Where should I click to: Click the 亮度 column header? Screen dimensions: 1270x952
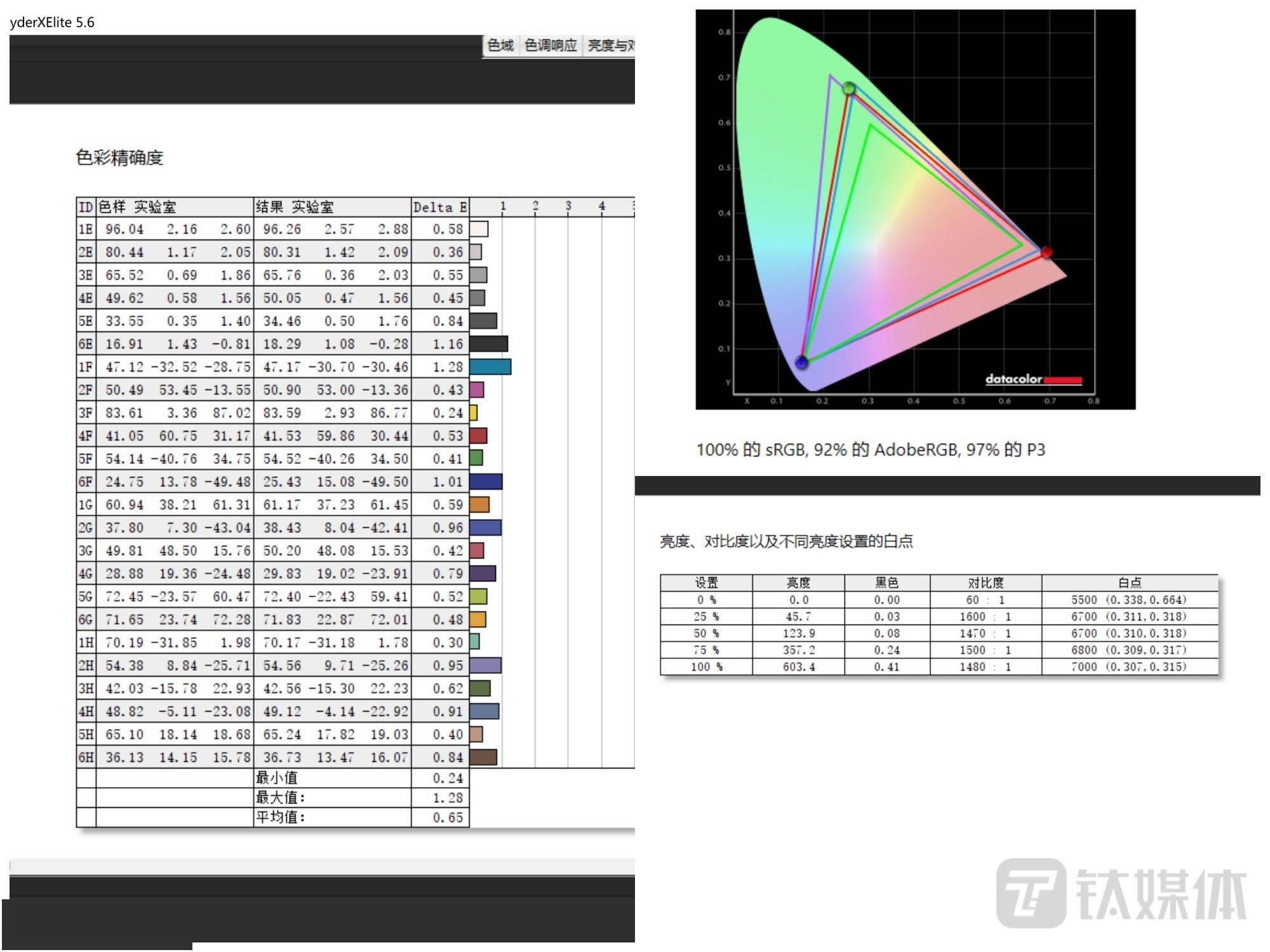coord(798,583)
